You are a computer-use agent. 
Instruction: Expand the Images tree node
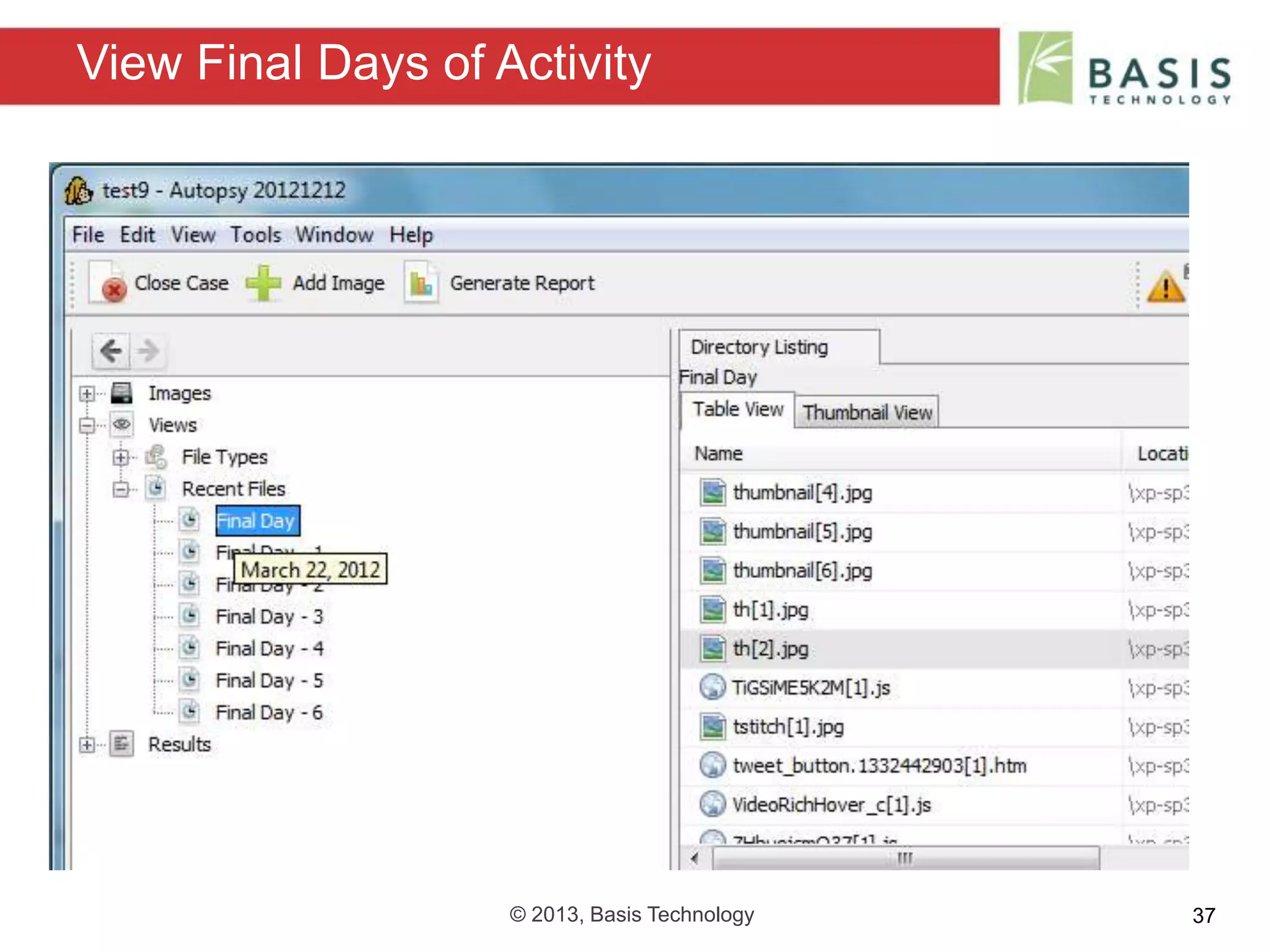coord(87,394)
